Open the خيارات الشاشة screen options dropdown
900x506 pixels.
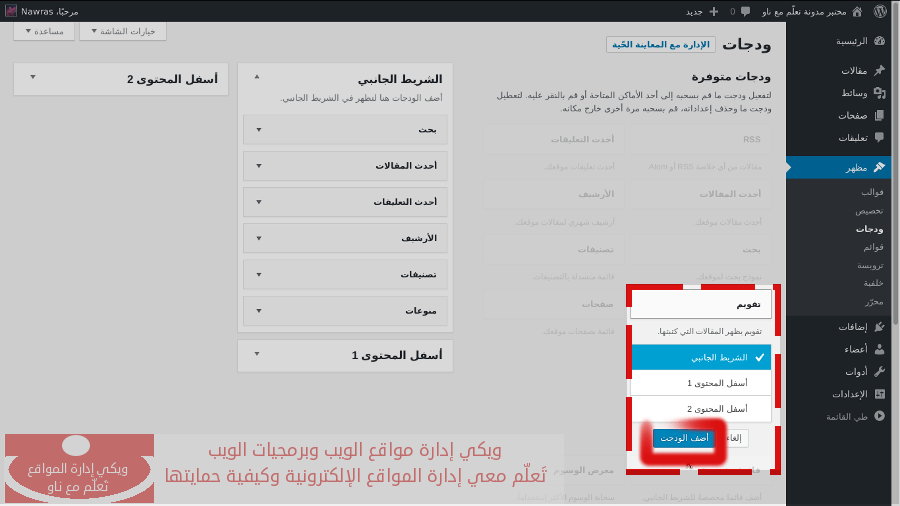pyautogui.click(x=129, y=31)
